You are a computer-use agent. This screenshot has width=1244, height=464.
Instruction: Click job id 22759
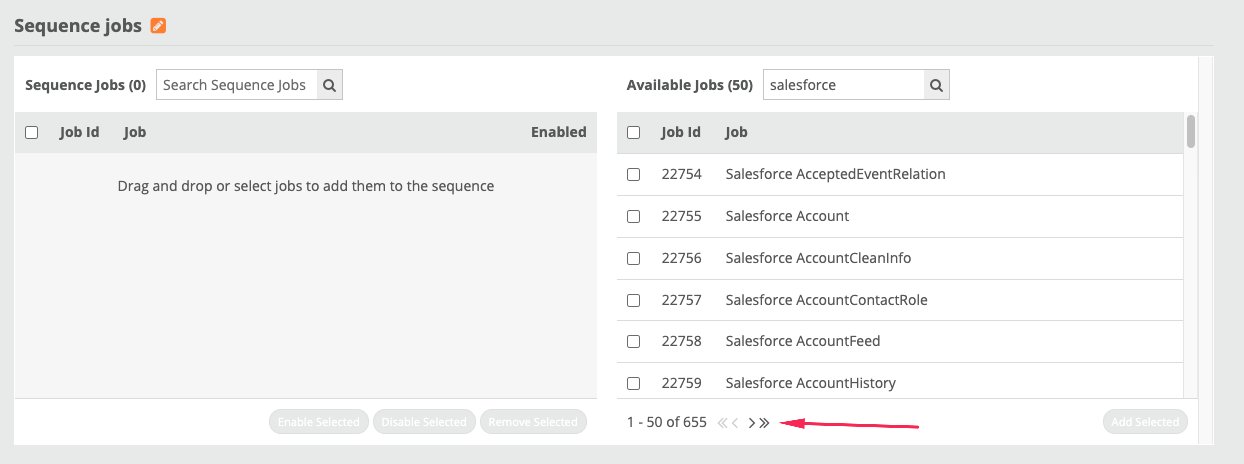[682, 383]
